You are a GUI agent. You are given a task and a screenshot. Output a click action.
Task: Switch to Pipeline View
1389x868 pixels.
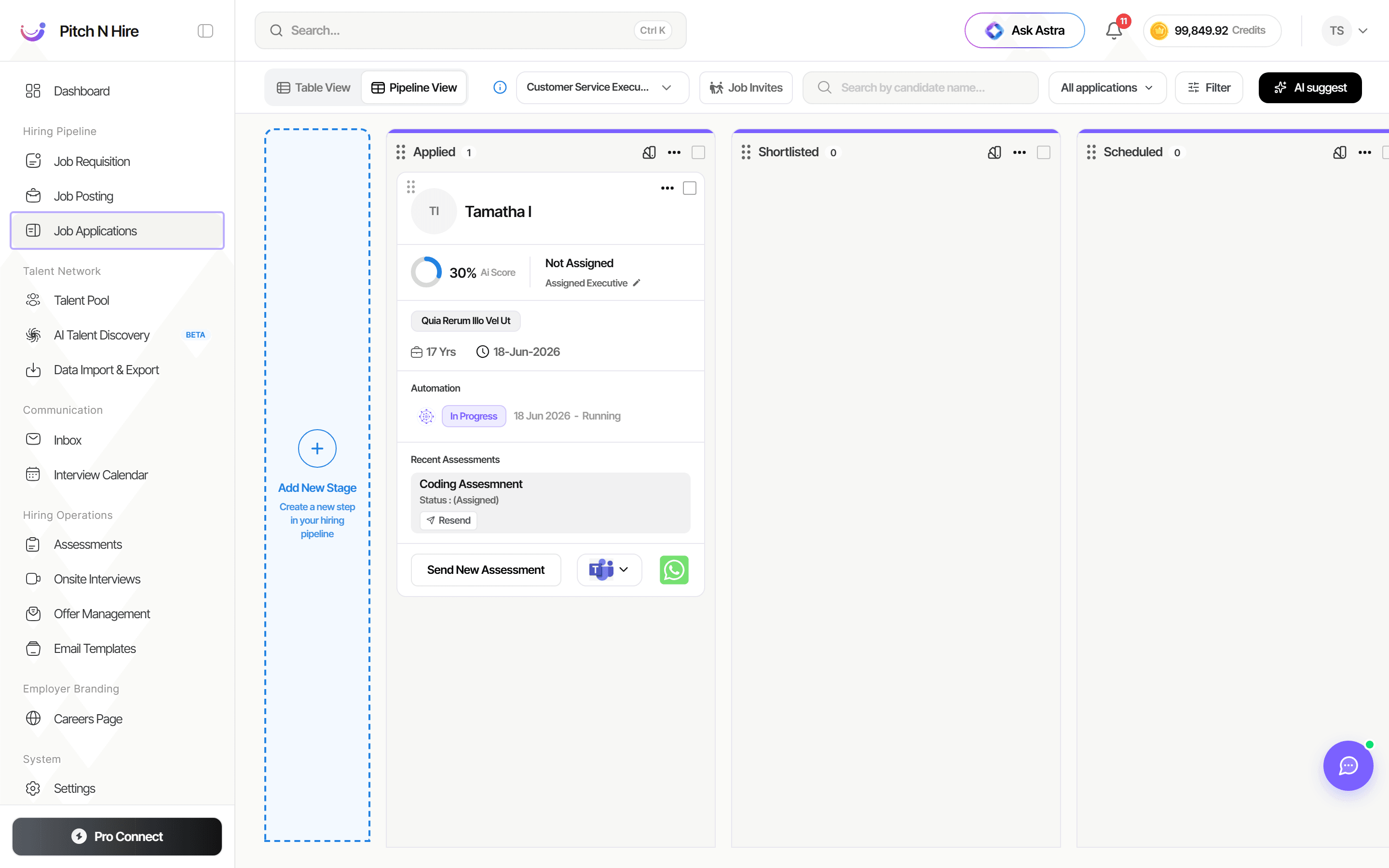(414, 87)
